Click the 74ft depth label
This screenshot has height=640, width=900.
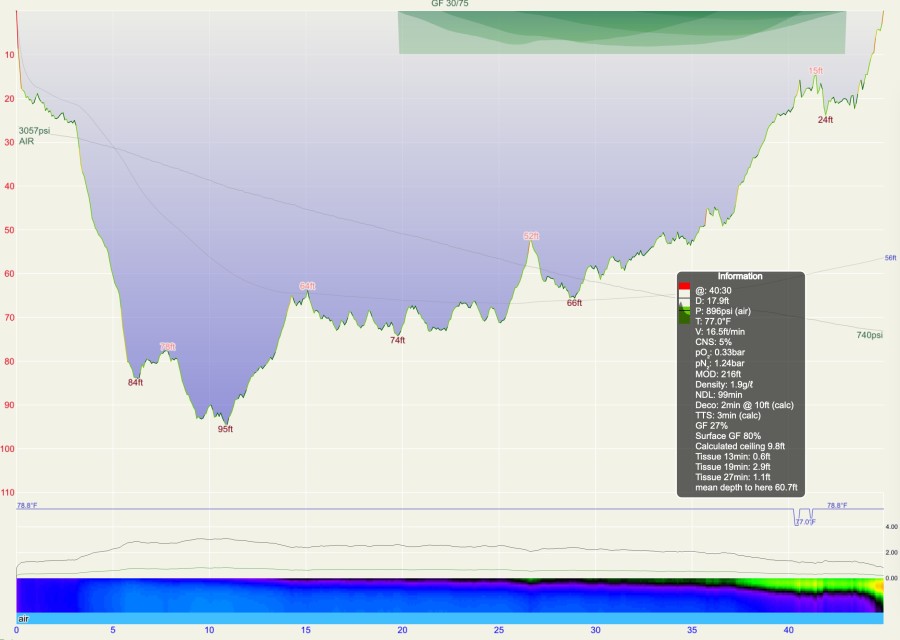(397, 340)
